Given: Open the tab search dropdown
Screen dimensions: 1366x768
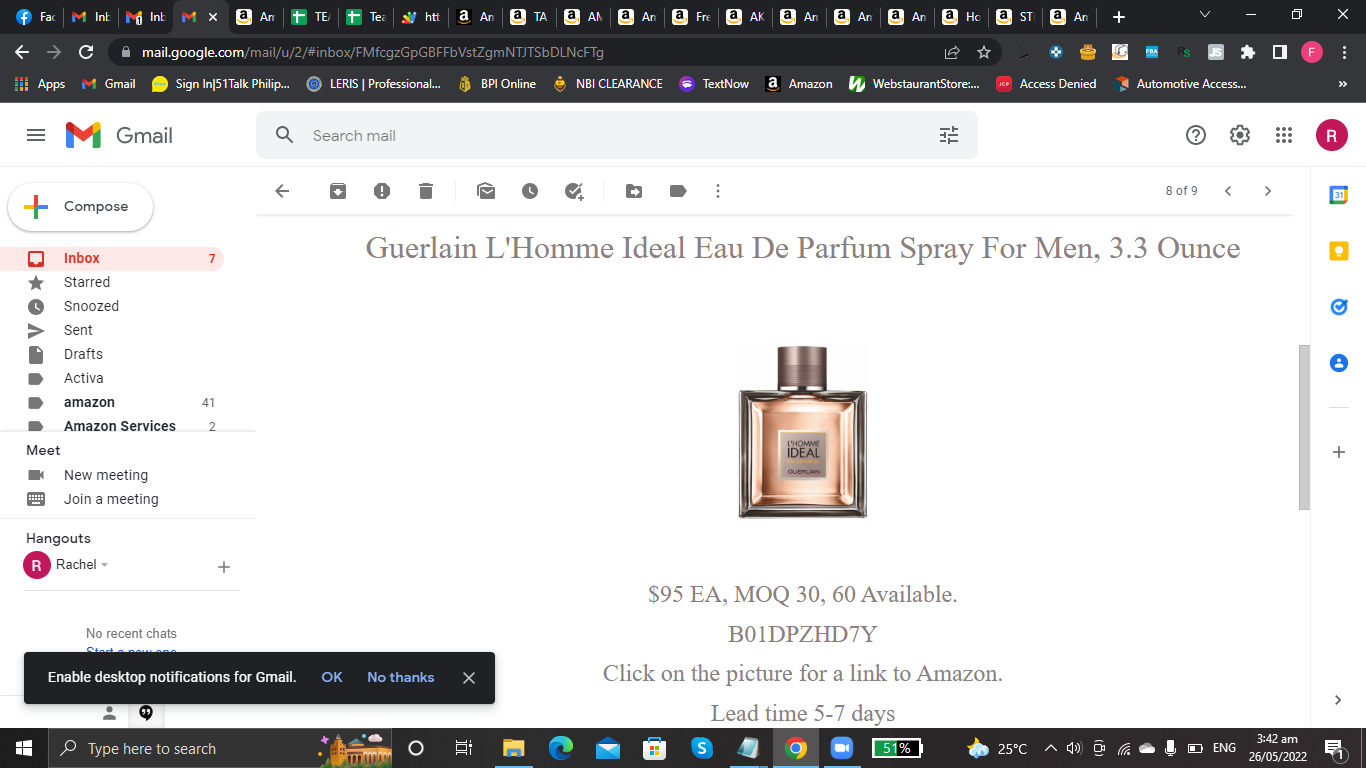Looking at the screenshot, I should [x=1205, y=15].
